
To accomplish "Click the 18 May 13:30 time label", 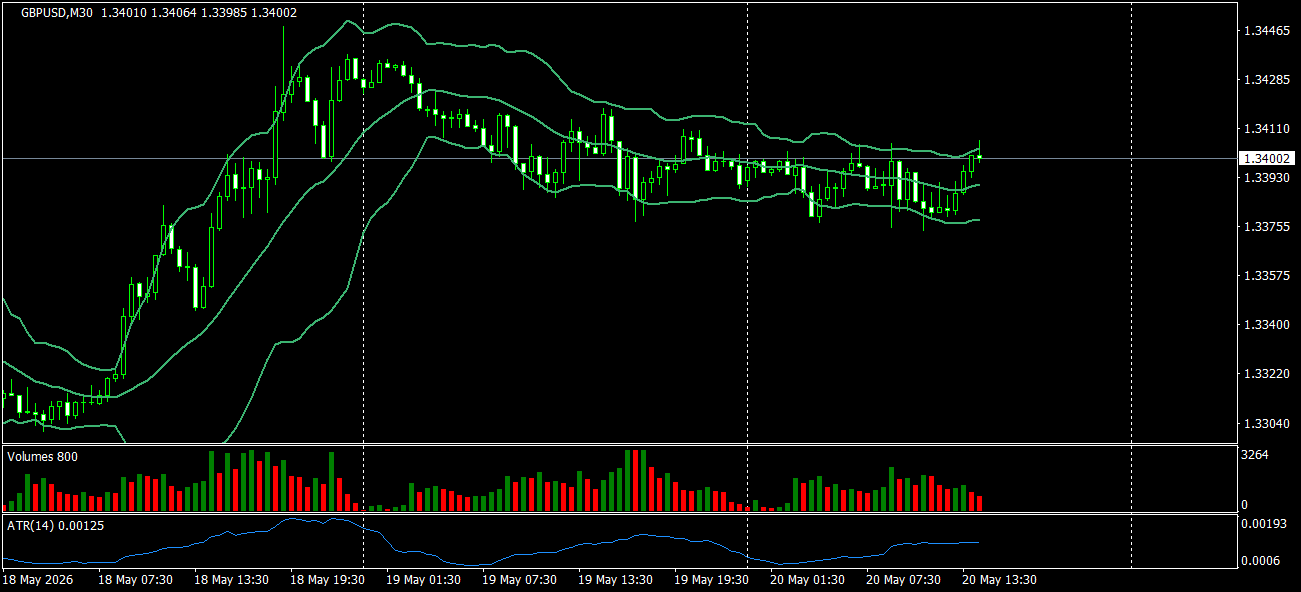I will [x=232, y=580].
